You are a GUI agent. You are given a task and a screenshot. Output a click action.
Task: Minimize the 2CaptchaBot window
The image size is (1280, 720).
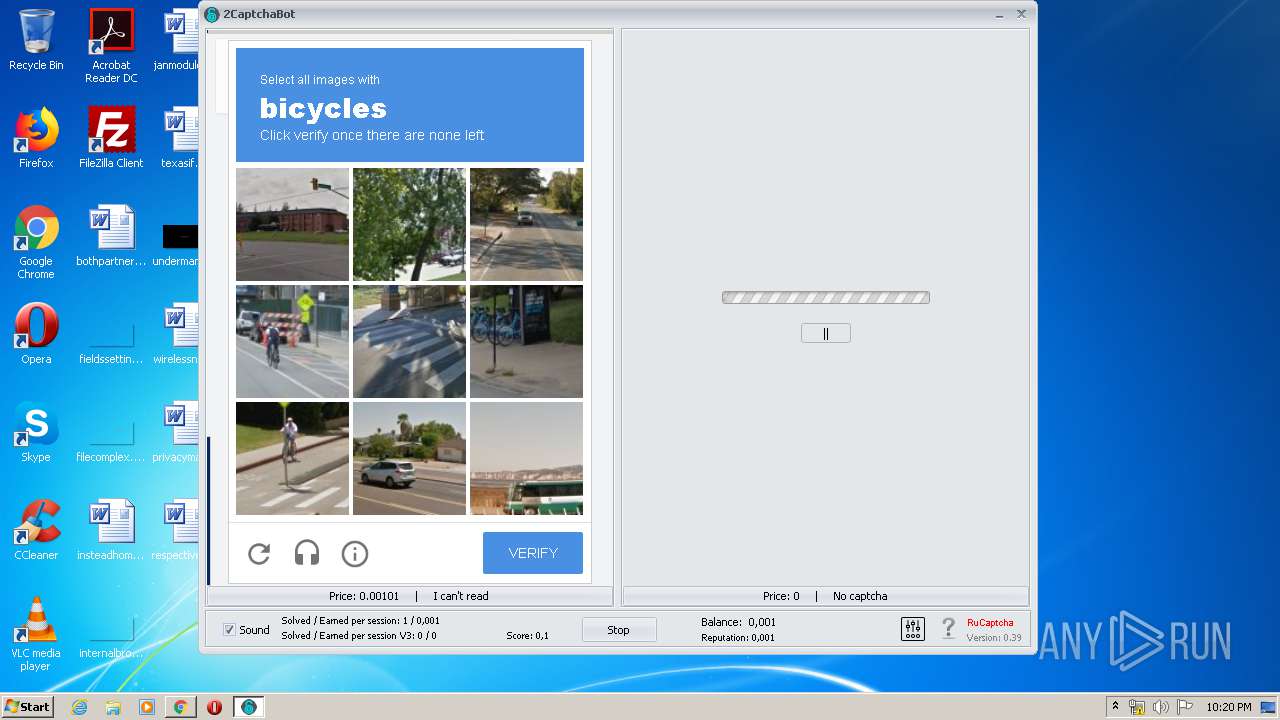click(x=1000, y=14)
